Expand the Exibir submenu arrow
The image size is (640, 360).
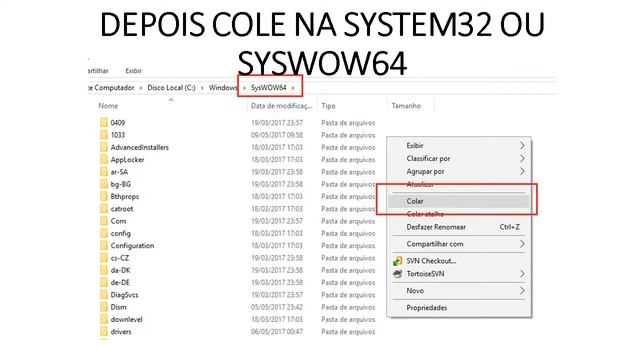coord(522,145)
